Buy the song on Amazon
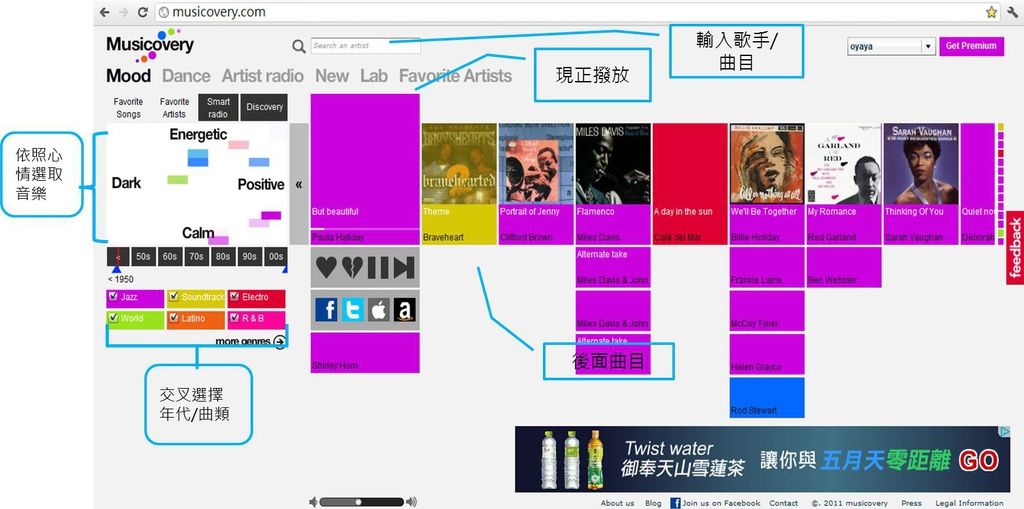1024x509 pixels. (x=404, y=310)
